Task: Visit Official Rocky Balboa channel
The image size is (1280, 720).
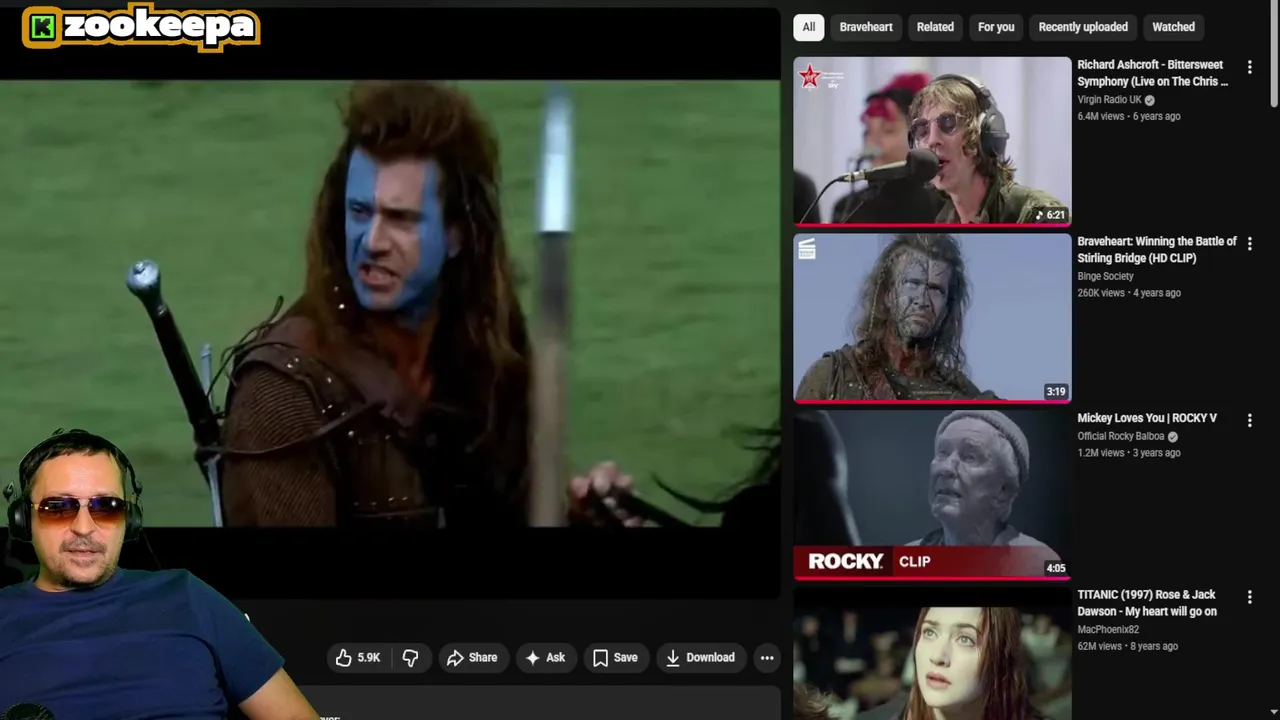Action: point(1121,436)
